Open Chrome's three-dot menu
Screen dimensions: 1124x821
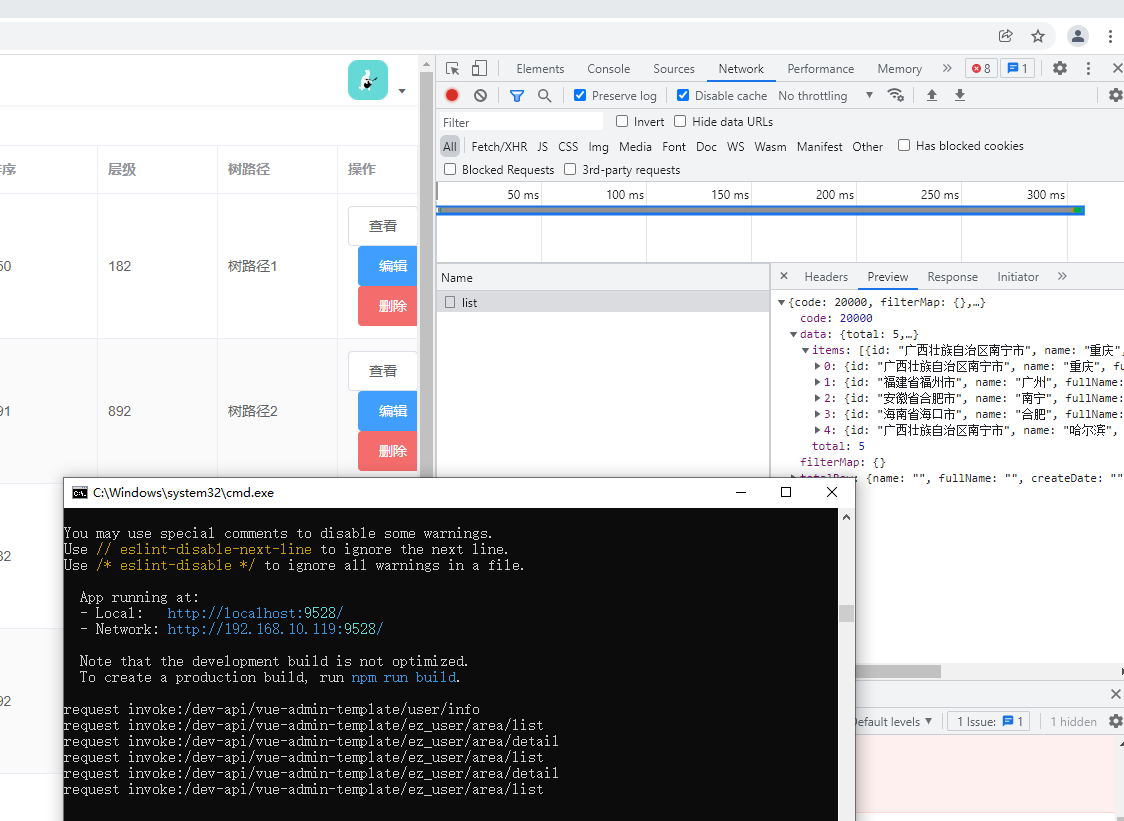[x=1110, y=36]
